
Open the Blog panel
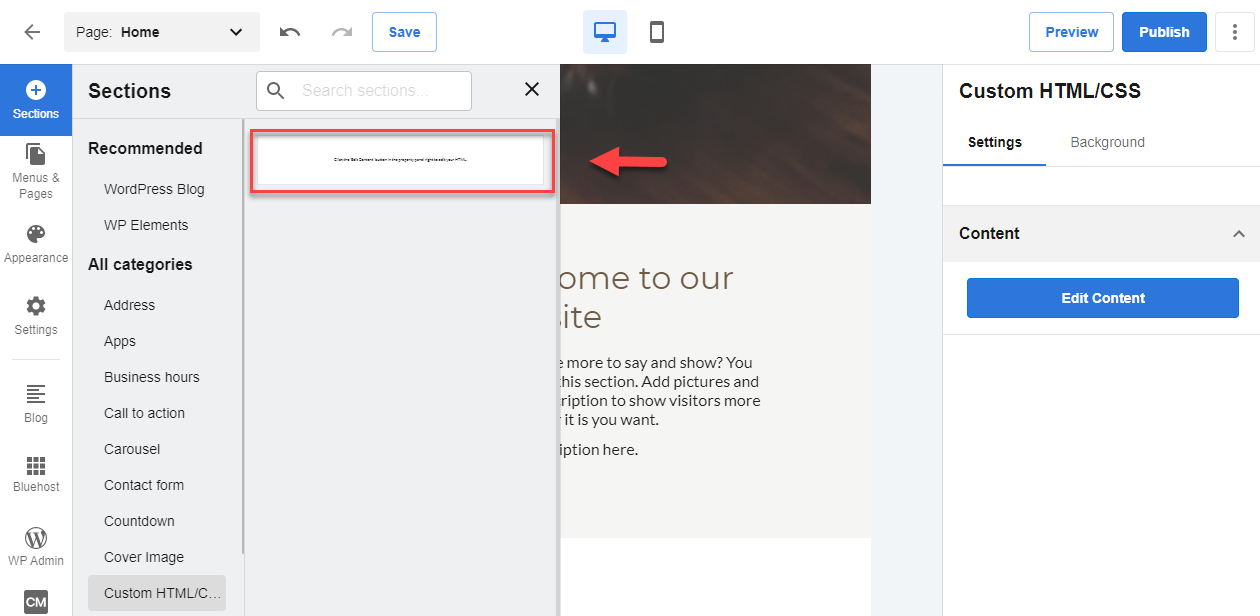point(36,403)
